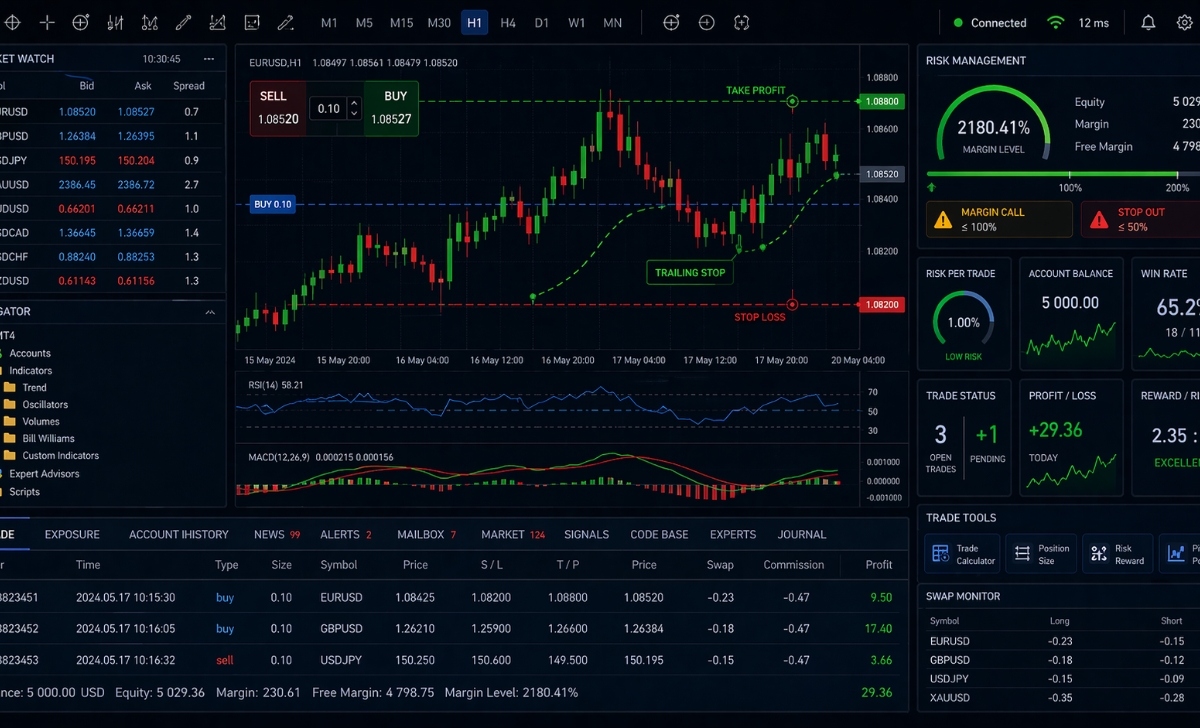Switch chart timeframe to H4

tap(508, 22)
